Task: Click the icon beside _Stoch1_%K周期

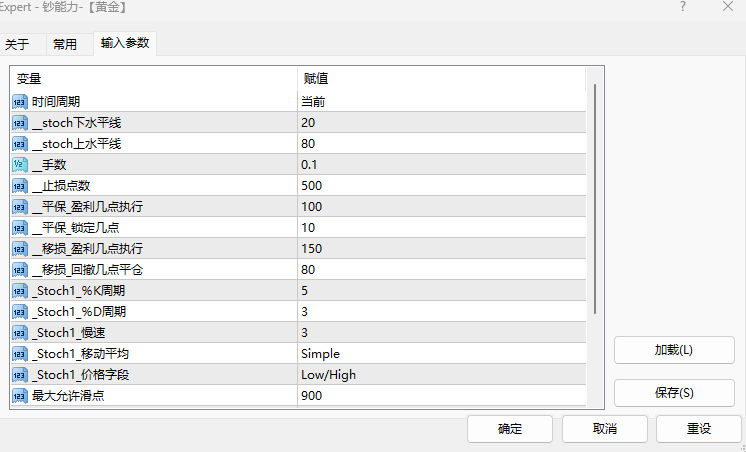Action: pos(20,290)
